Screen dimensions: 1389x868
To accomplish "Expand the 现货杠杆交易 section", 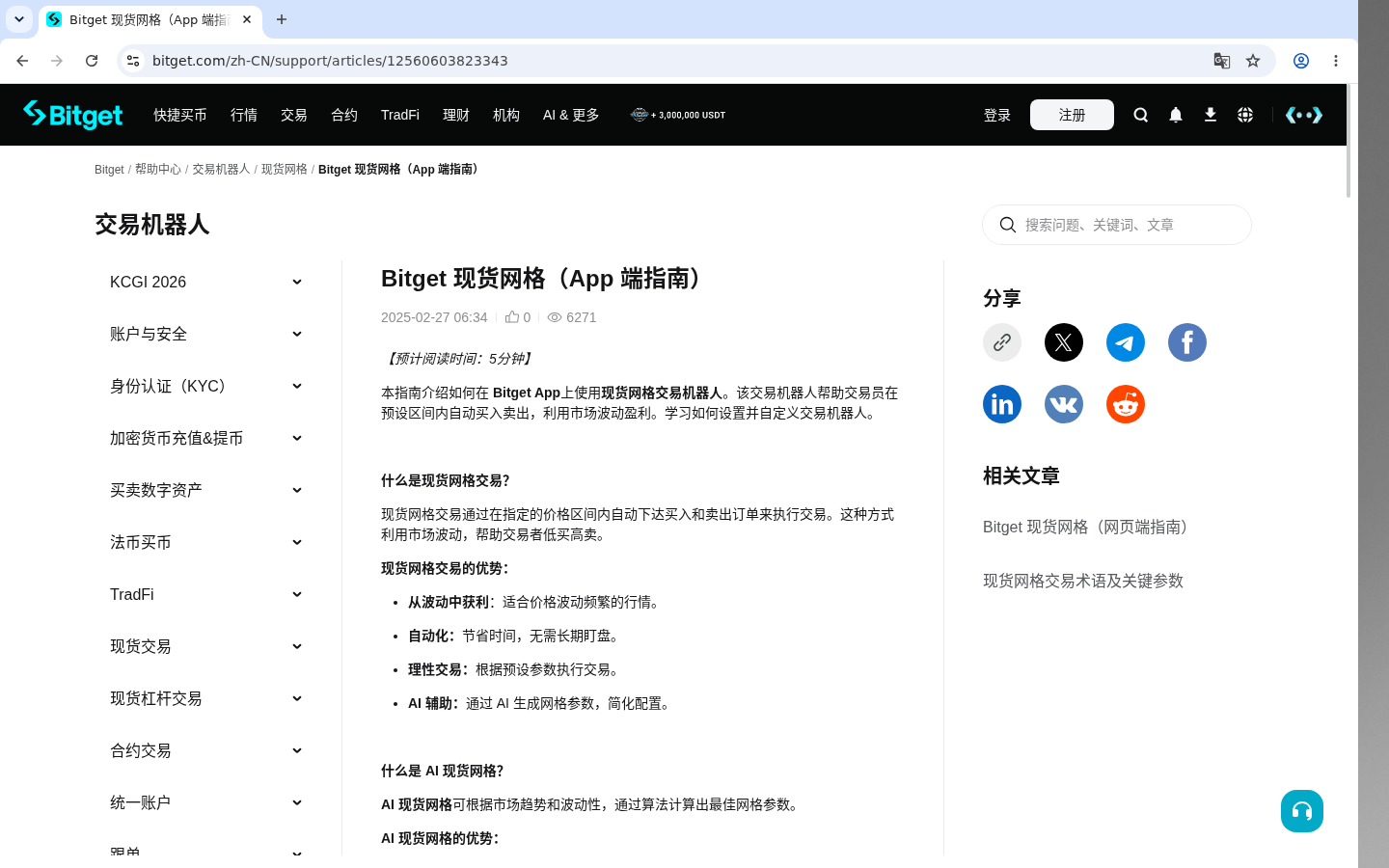I will coord(206,698).
